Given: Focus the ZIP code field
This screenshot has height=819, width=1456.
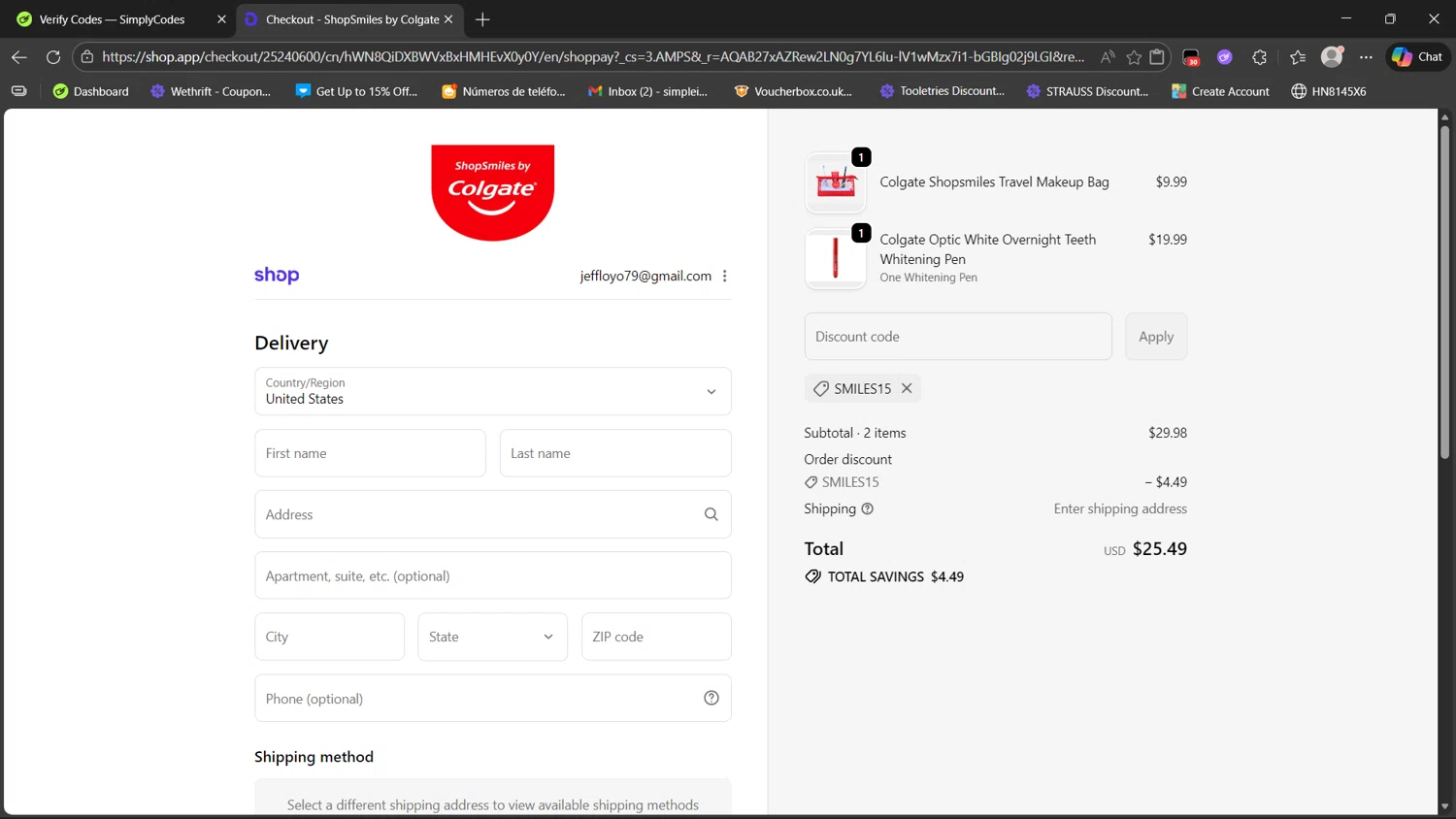Looking at the screenshot, I should coord(656,637).
